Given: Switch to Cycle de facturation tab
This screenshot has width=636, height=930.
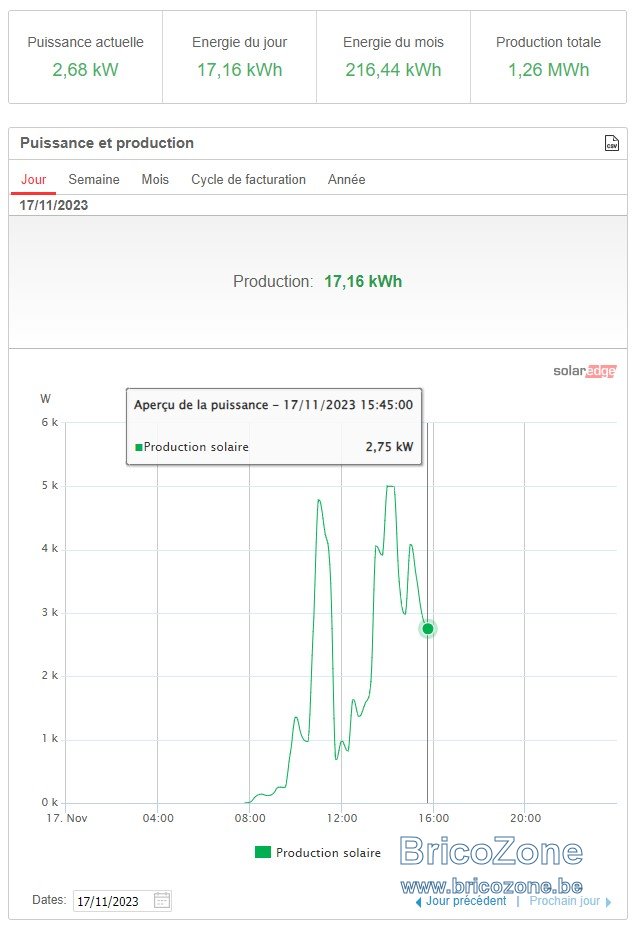Looking at the screenshot, I should tap(248, 179).
